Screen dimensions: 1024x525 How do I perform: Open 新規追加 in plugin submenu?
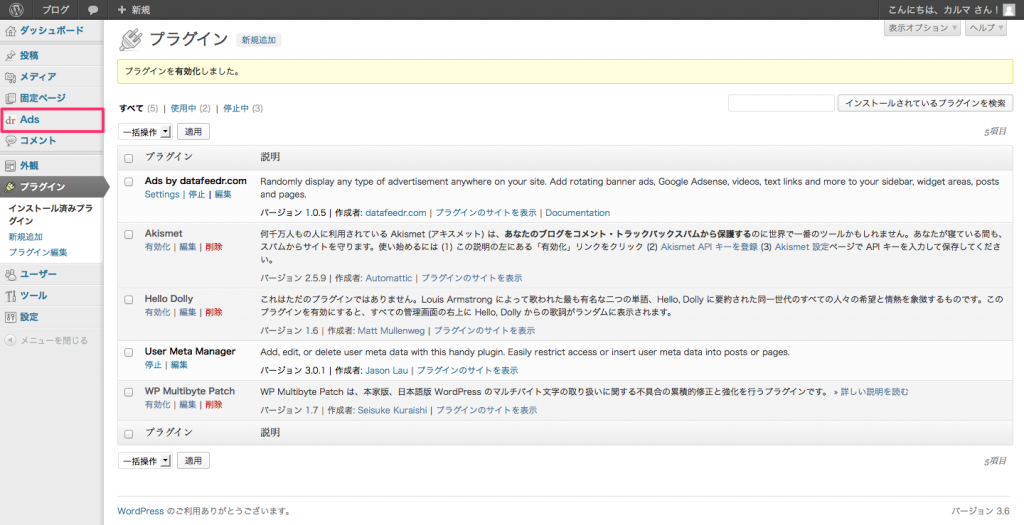[25, 237]
